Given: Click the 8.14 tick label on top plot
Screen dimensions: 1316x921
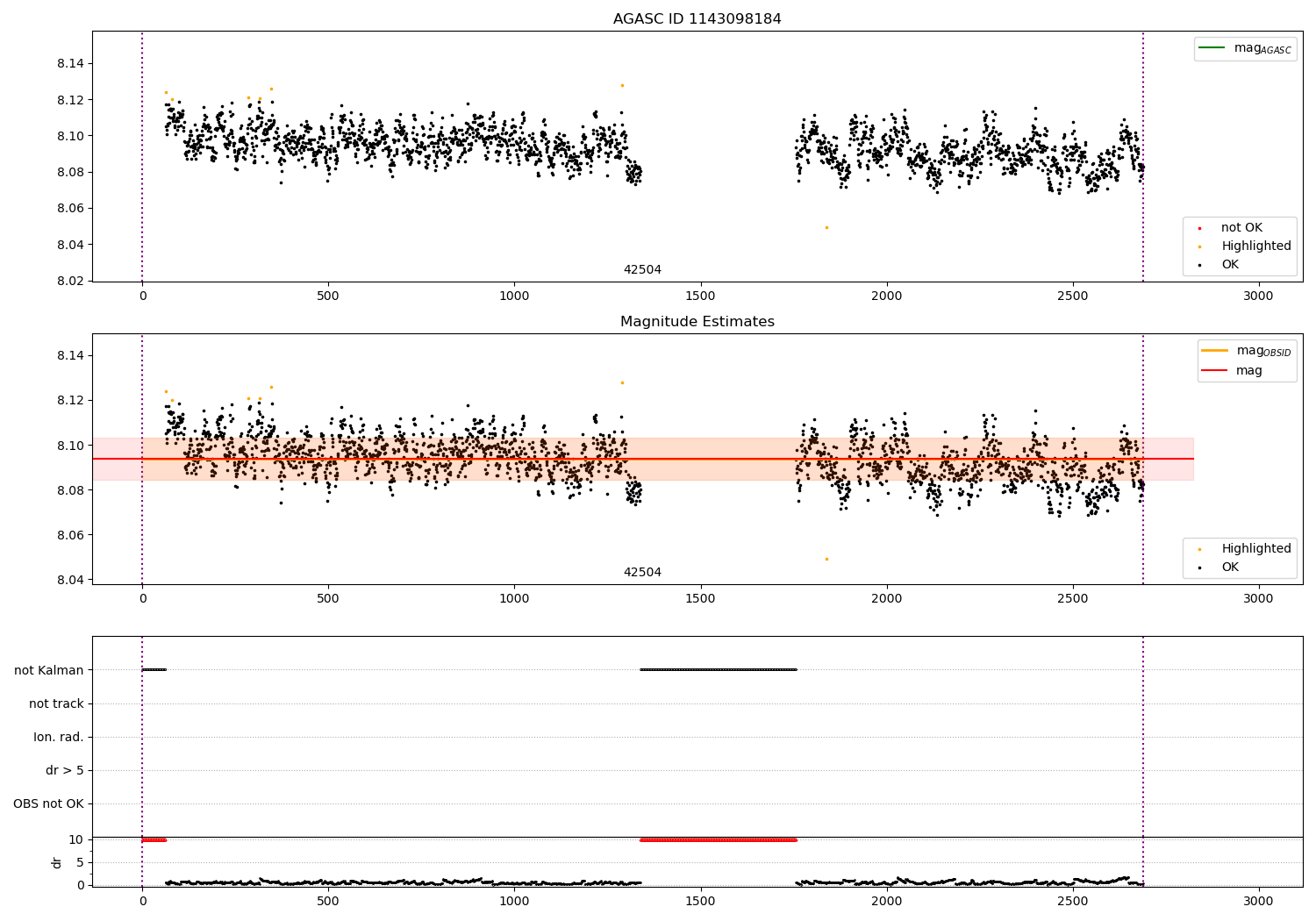Looking at the screenshot, I should (x=71, y=63).
